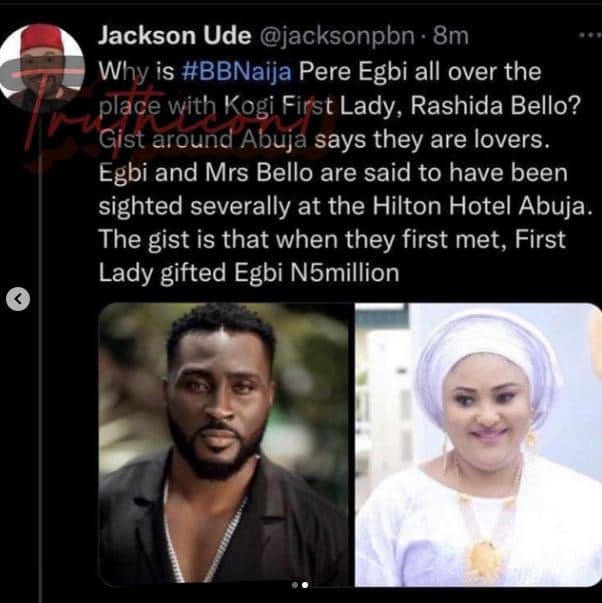Open the @jacksonpbn handle link

337,36
